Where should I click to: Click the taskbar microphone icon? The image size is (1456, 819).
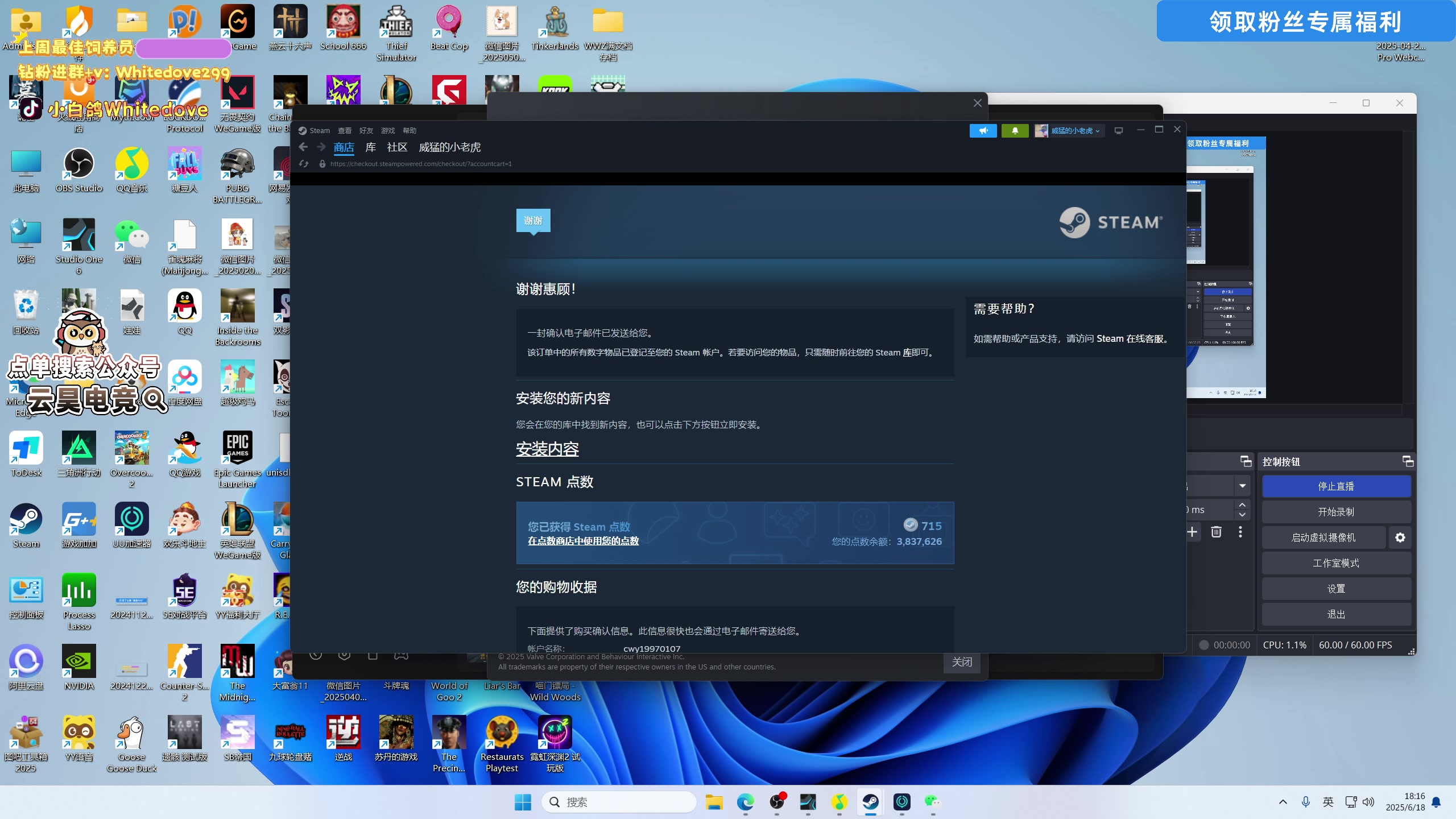(x=1306, y=803)
